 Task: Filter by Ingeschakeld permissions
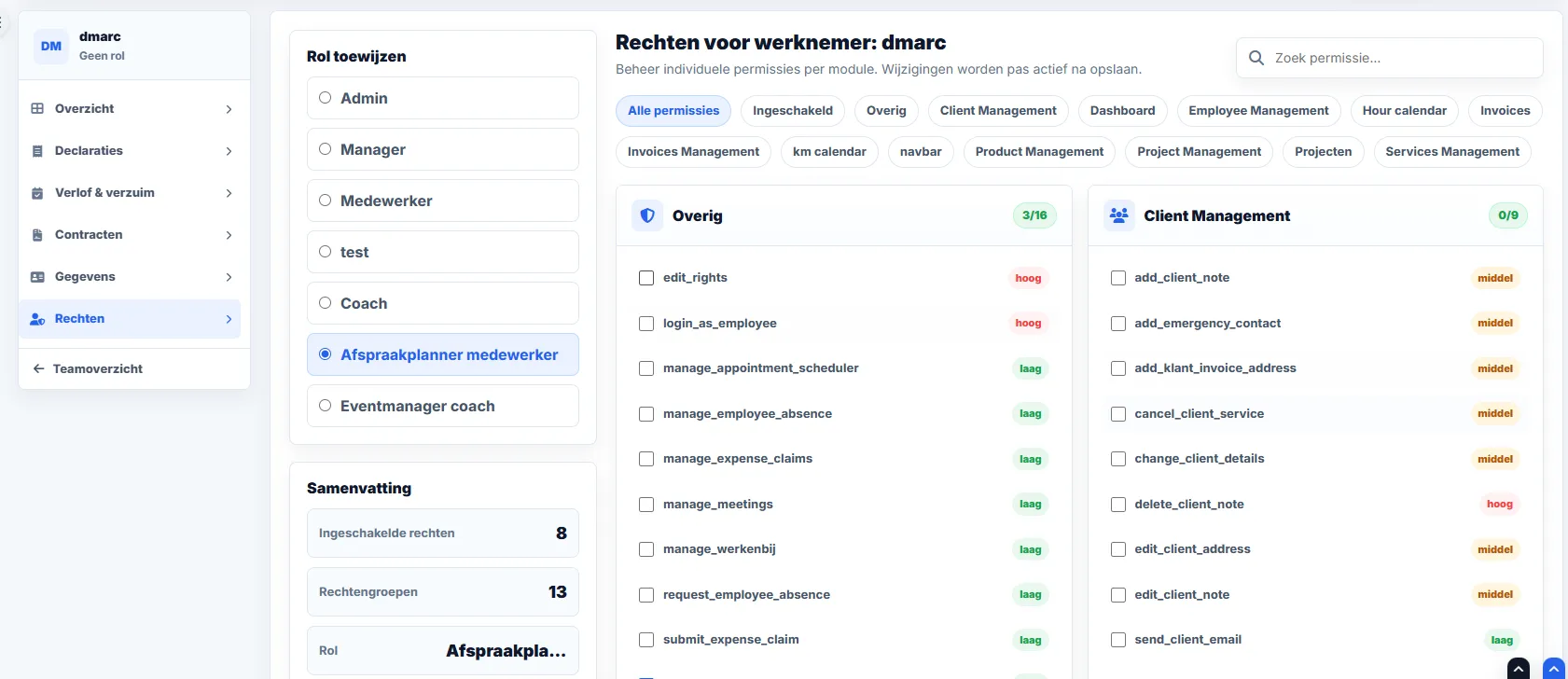(793, 110)
